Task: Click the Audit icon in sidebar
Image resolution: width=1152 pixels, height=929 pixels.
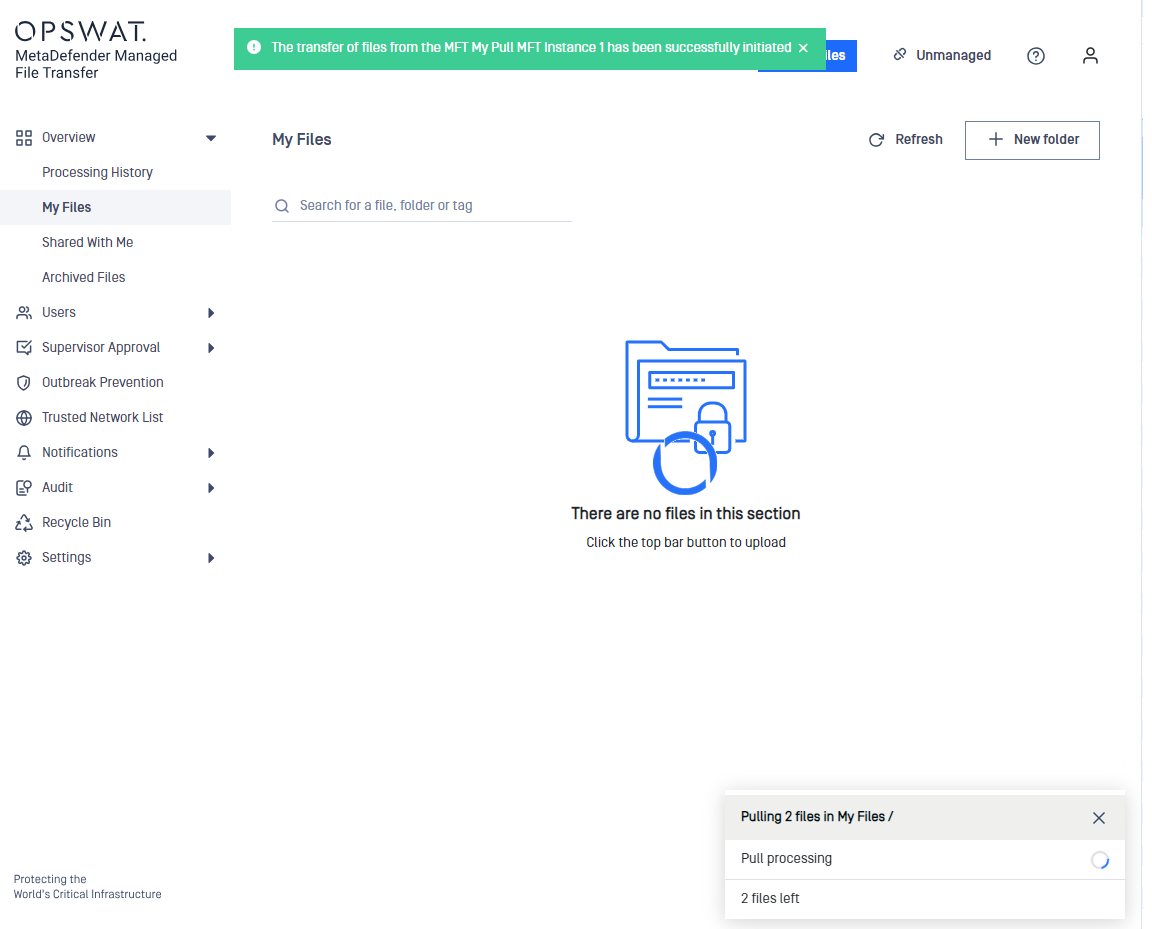Action: click(x=24, y=487)
